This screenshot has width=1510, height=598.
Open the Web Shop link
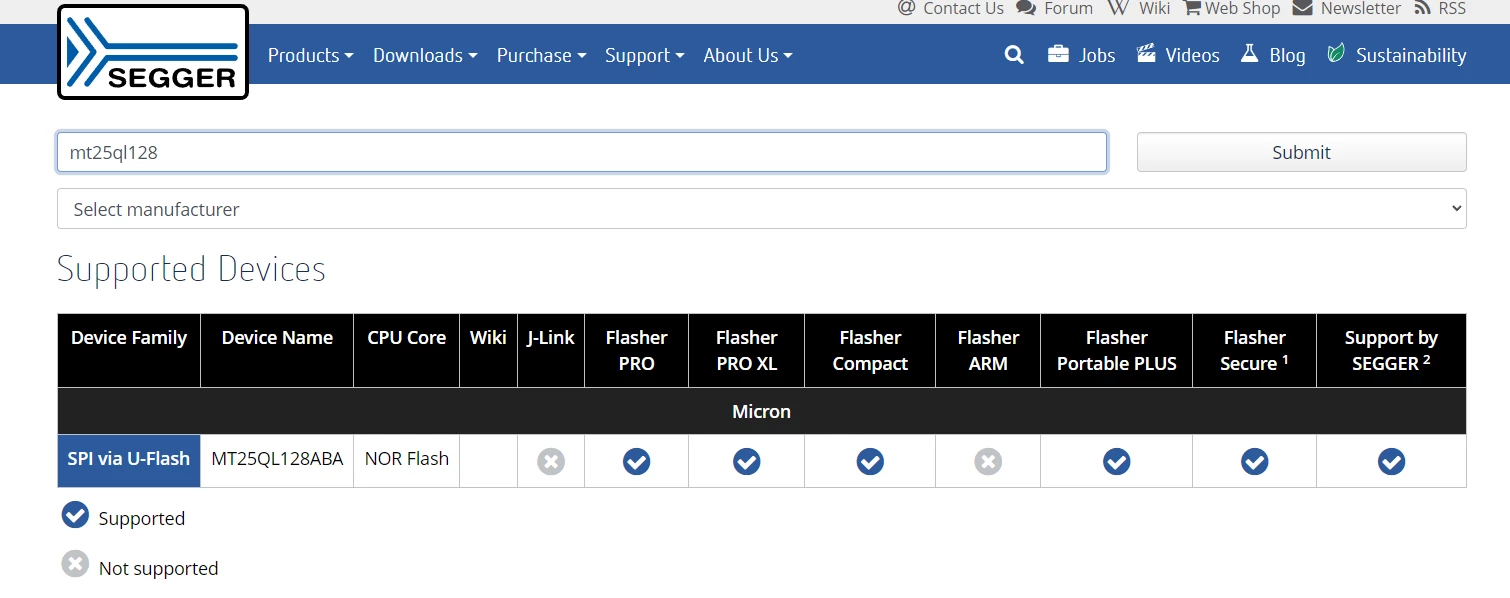coord(1242,8)
